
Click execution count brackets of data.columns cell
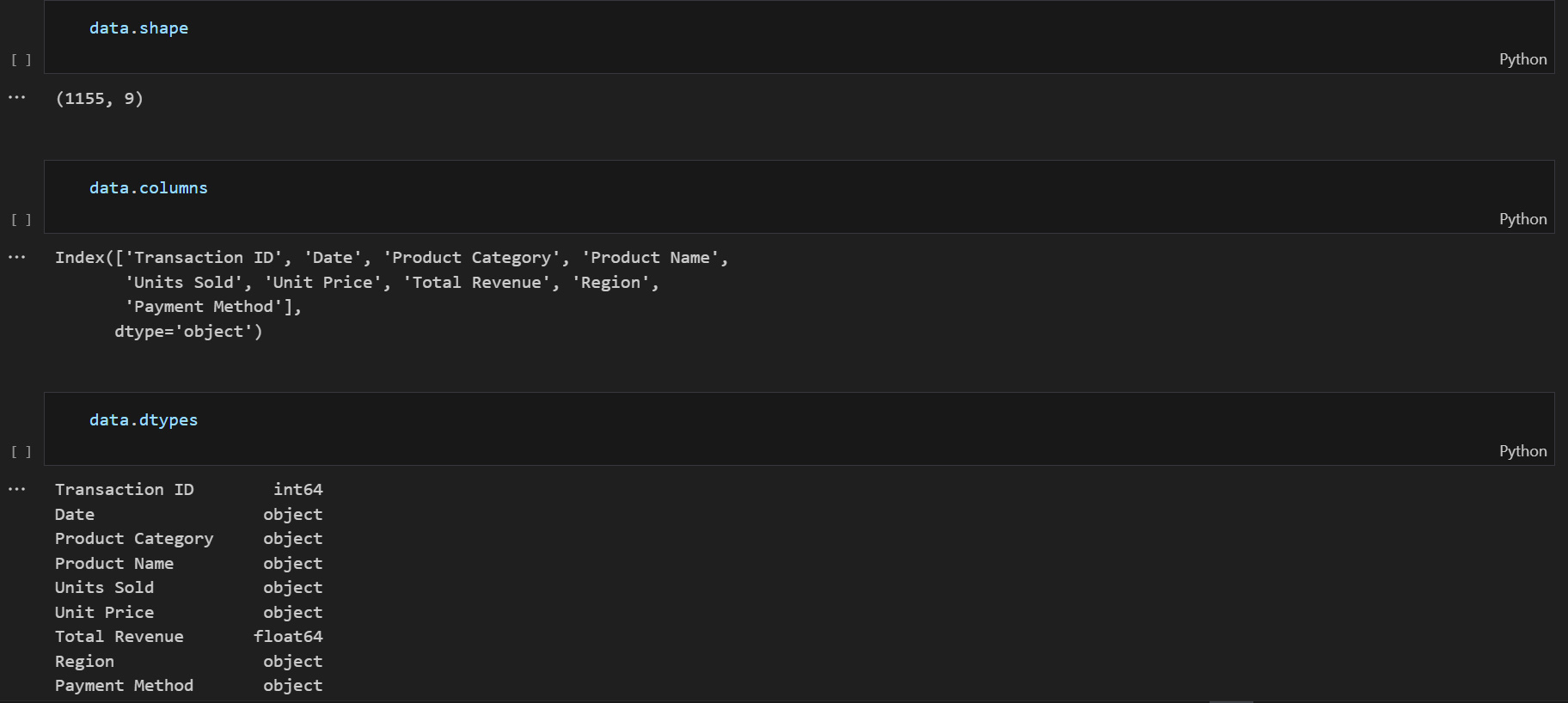(x=21, y=220)
